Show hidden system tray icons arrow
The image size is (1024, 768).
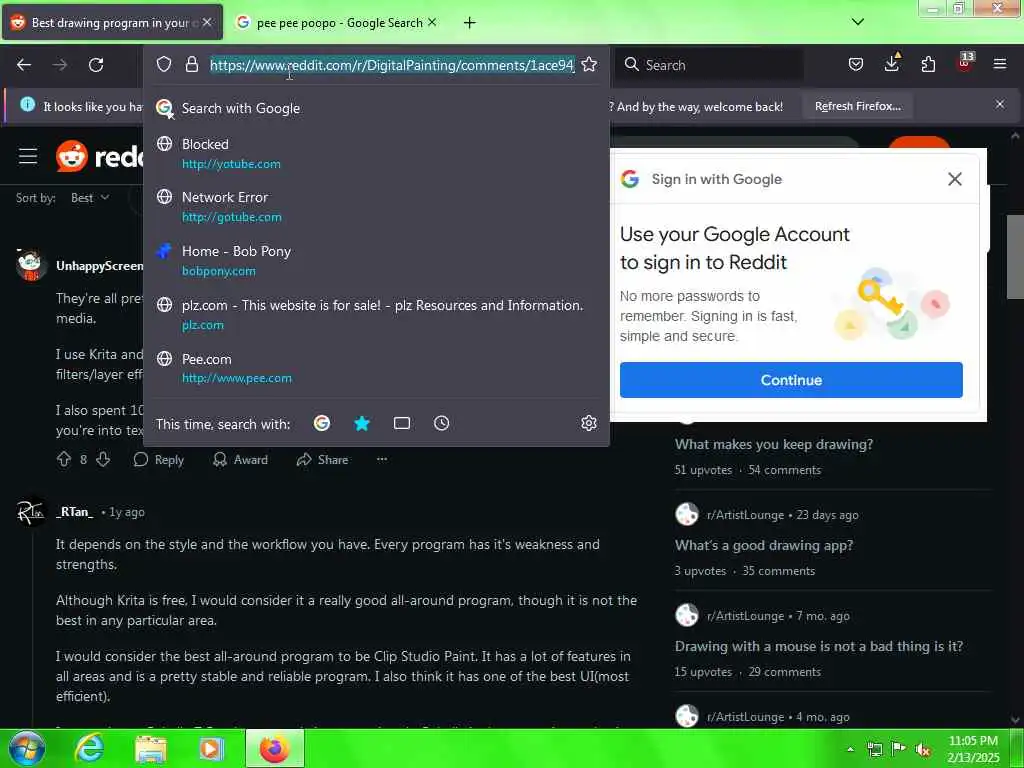850,749
